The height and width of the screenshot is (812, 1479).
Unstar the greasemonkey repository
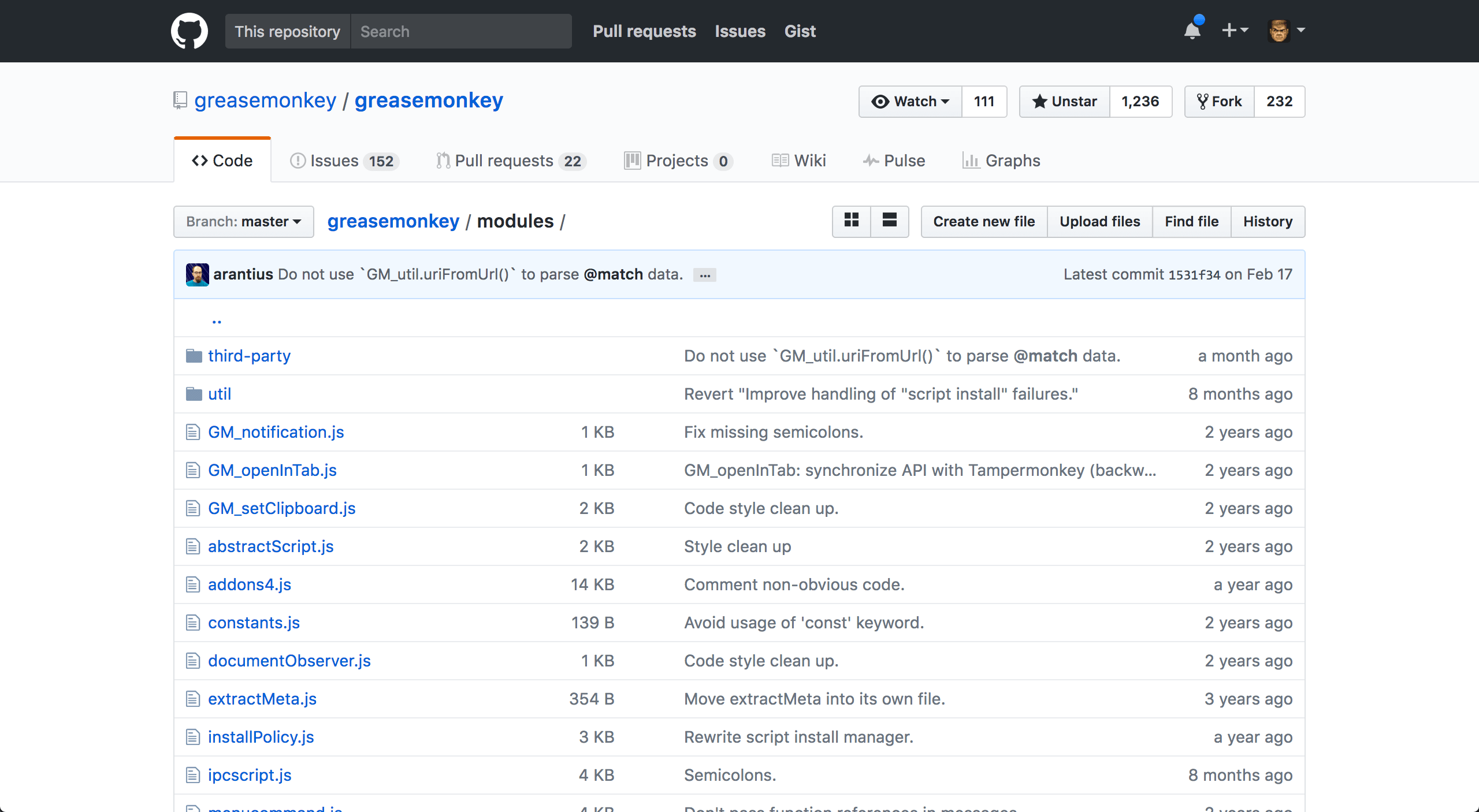point(1065,102)
